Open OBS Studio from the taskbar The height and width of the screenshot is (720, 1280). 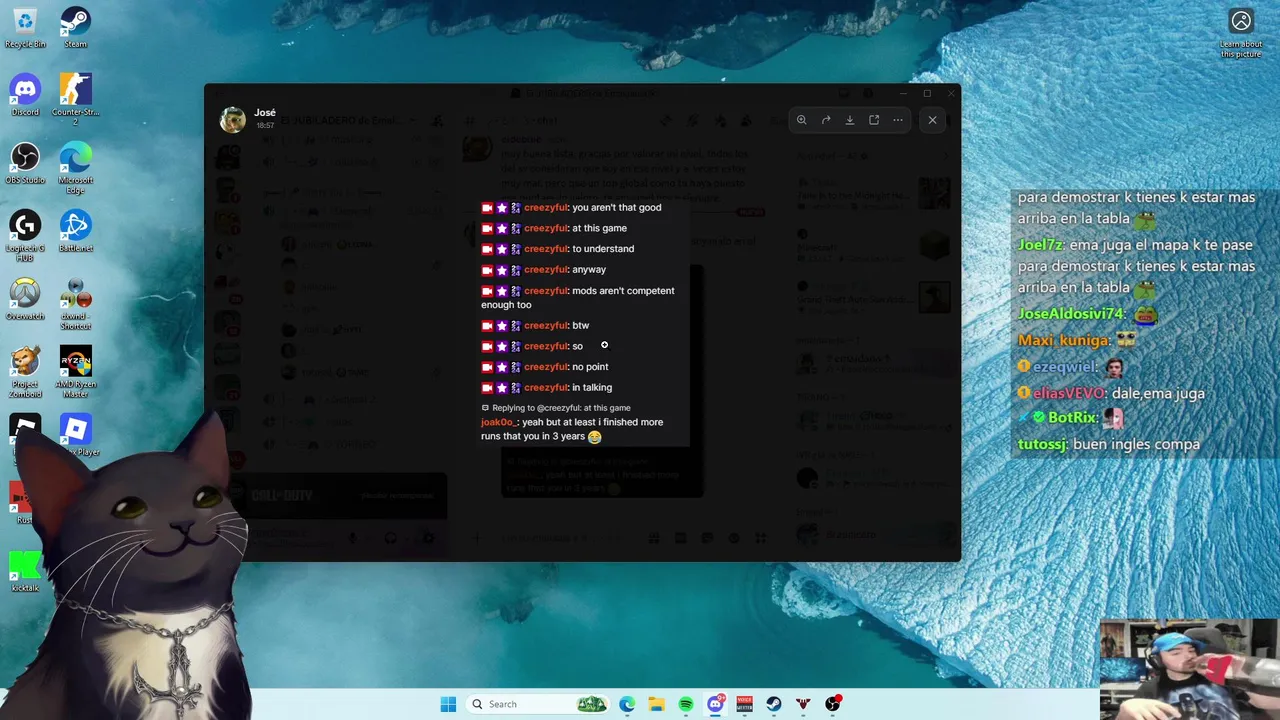point(832,704)
